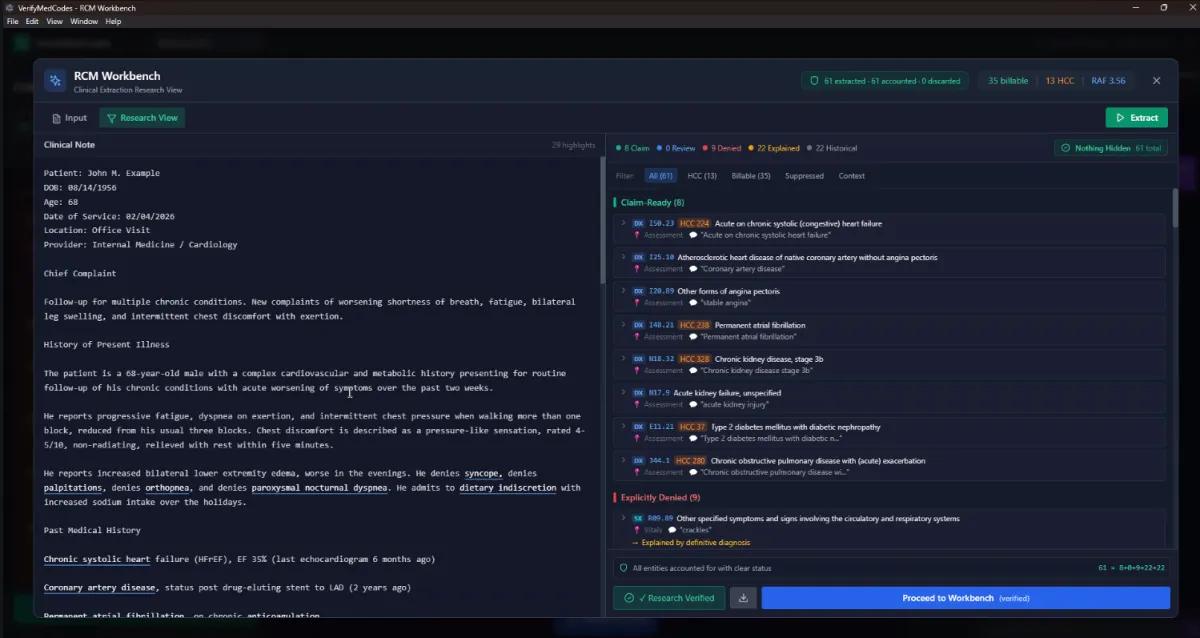Click the 'Explicitly Denied (9)' section header
Screen dimensions: 1200x638
pos(660,497)
